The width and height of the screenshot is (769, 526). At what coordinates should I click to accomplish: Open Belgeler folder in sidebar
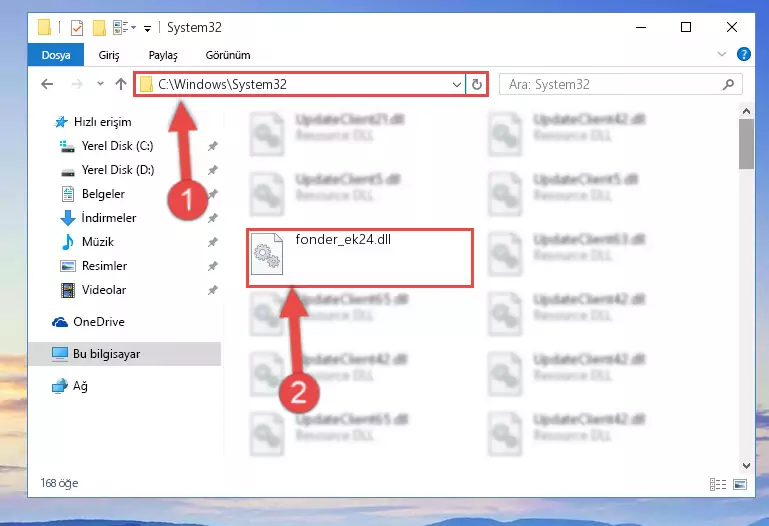coord(103,194)
